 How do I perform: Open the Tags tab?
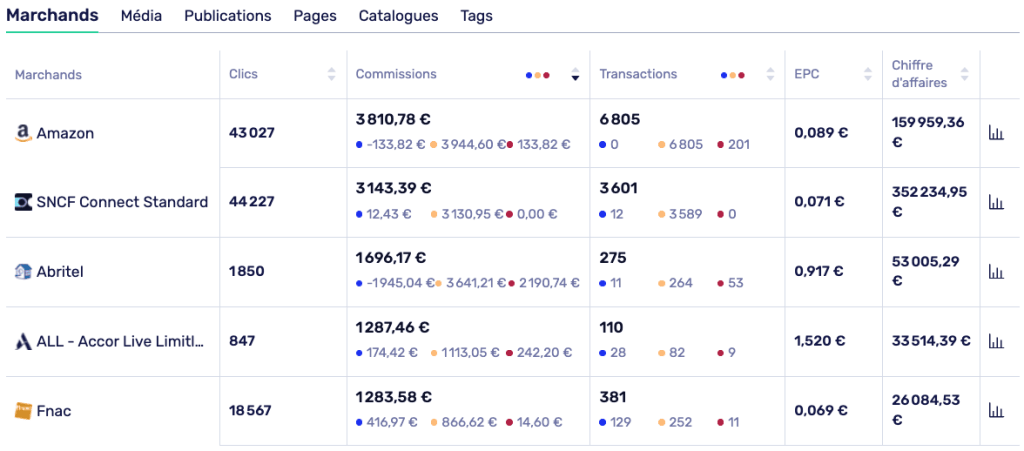[477, 16]
